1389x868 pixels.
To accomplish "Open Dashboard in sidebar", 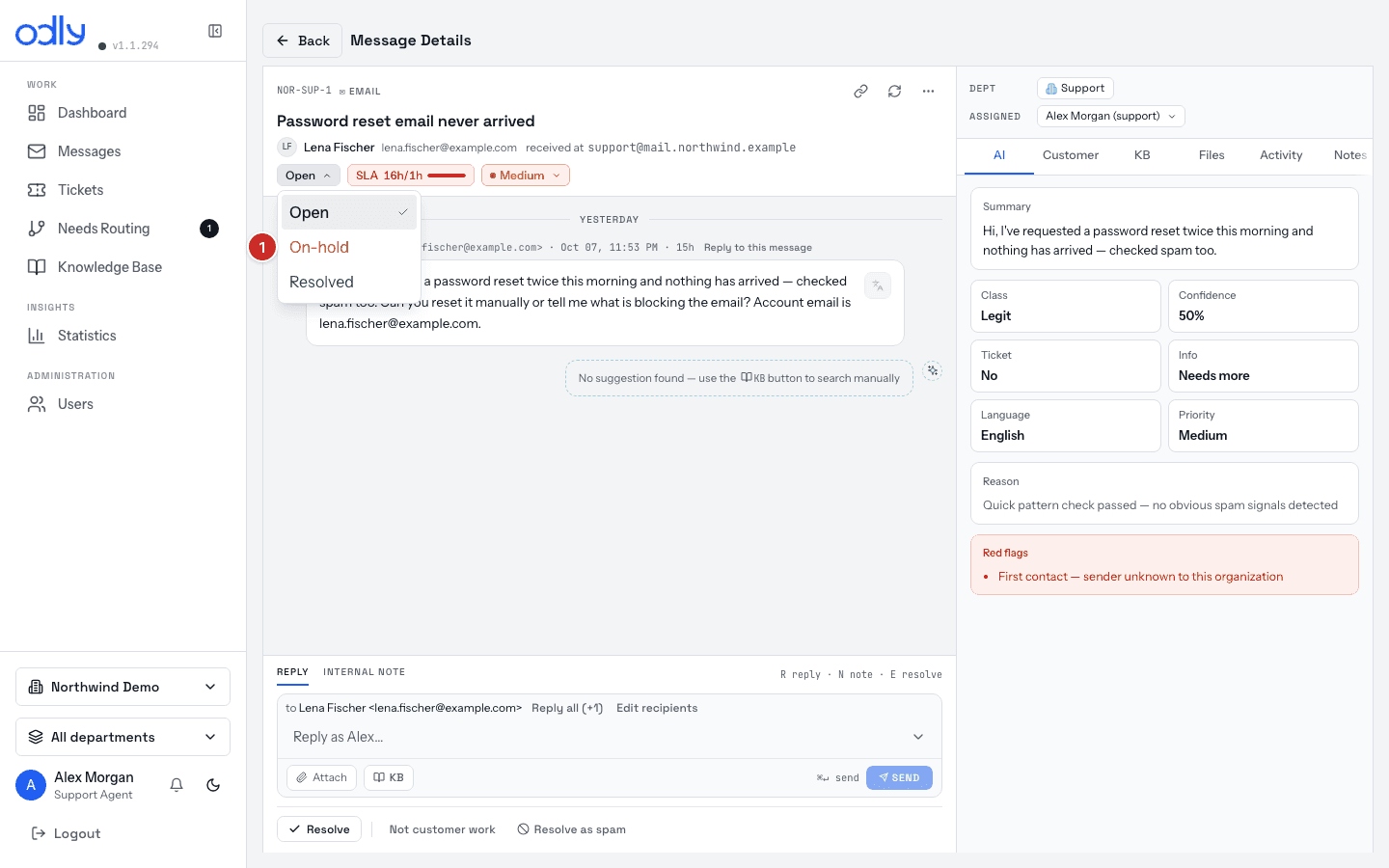I will click(x=123, y=113).
